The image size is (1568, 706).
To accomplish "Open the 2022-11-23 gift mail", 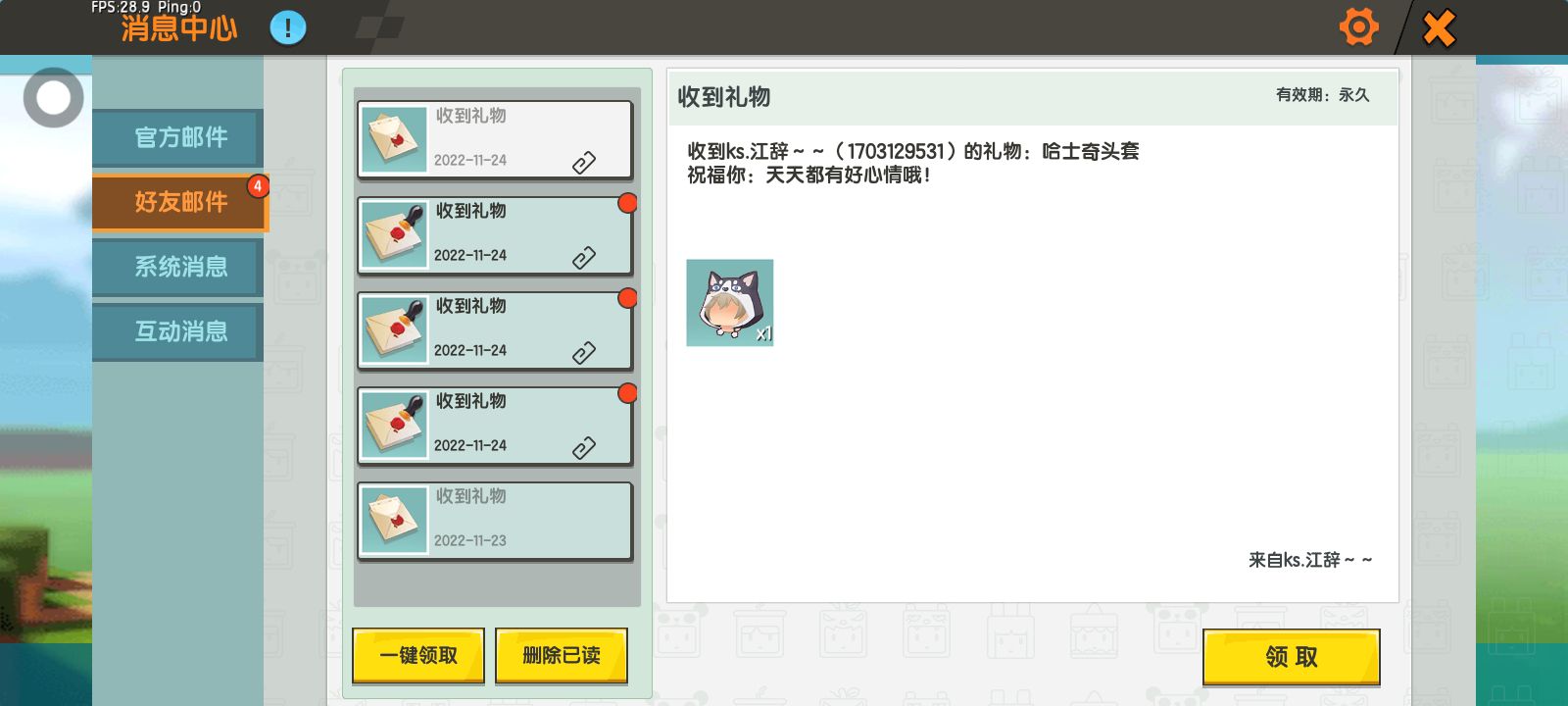I will 495,521.
